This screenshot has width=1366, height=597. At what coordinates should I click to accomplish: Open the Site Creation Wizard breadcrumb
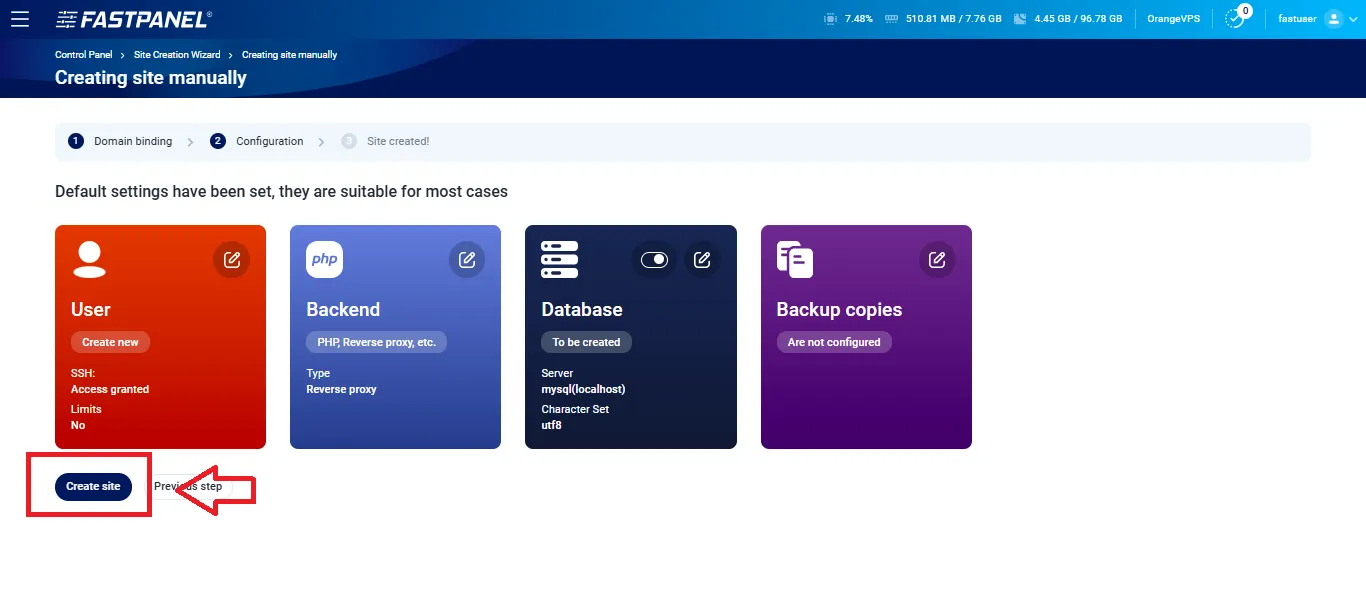[177, 54]
